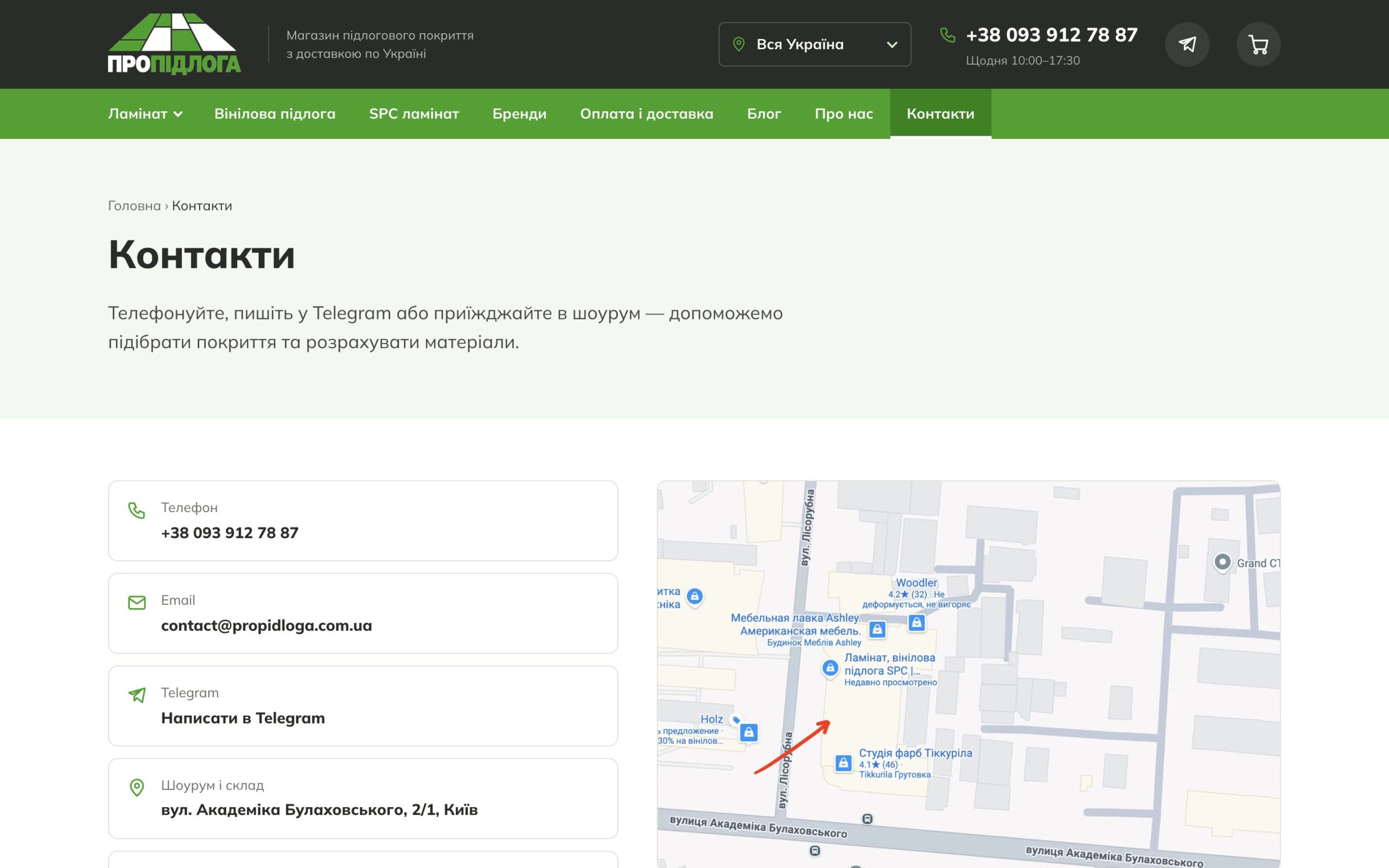
Task: Click the contact@propidloga.com.ua email link
Action: click(x=266, y=625)
